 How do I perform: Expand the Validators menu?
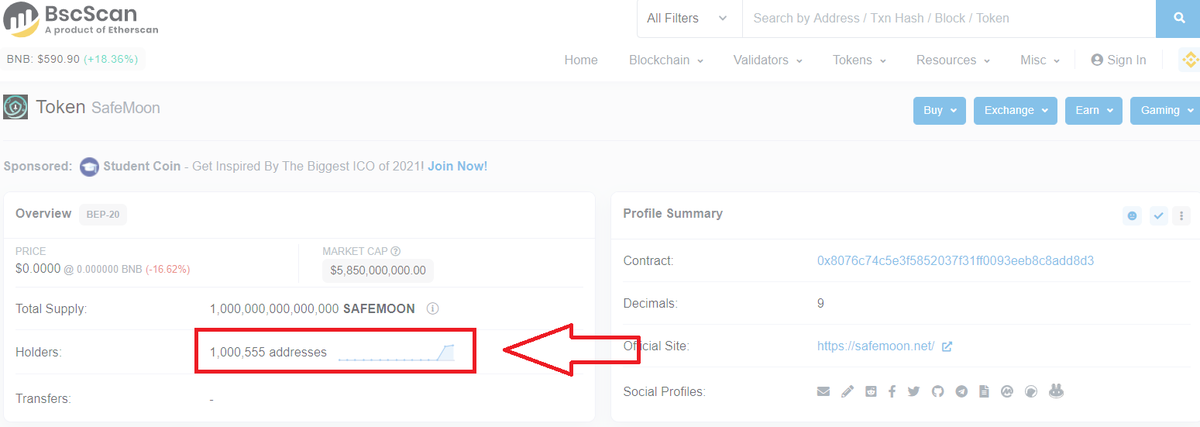pos(768,60)
